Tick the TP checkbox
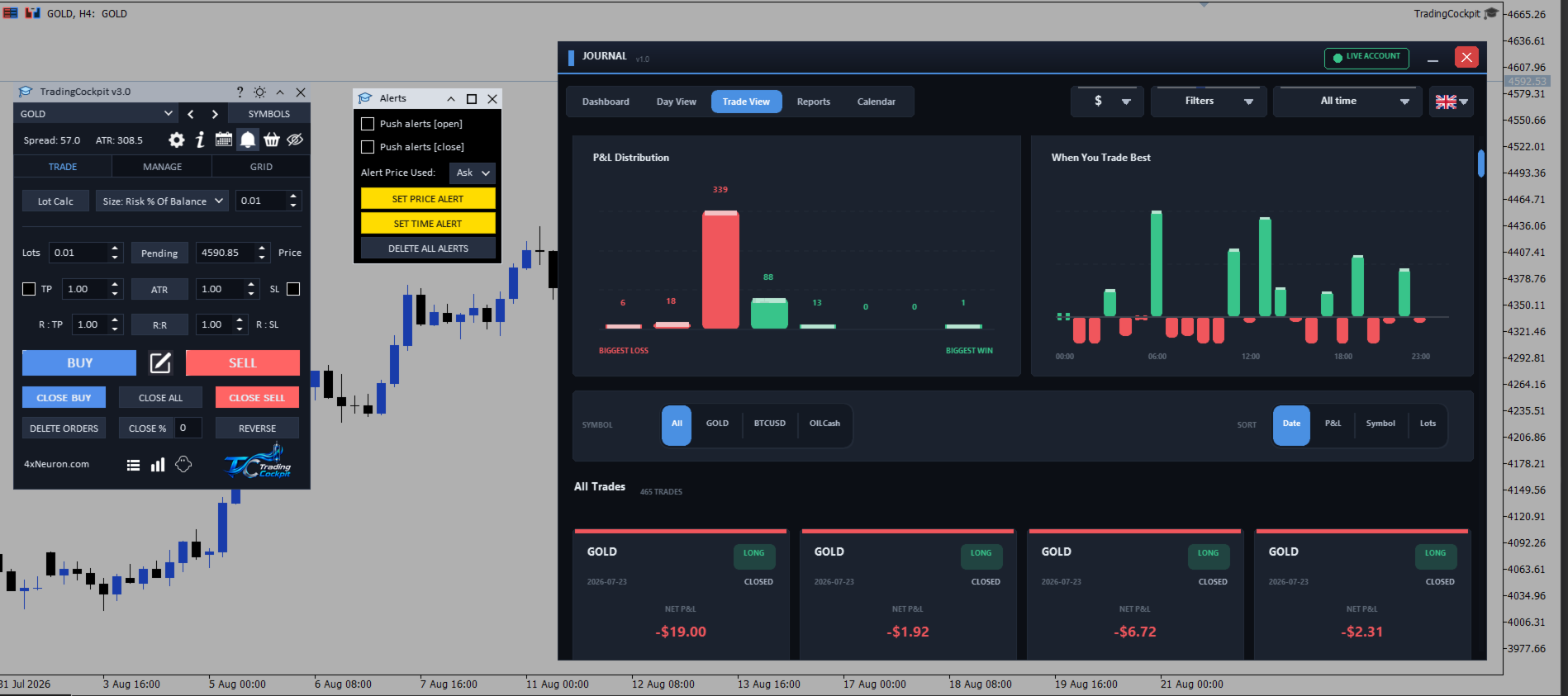 (x=29, y=289)
